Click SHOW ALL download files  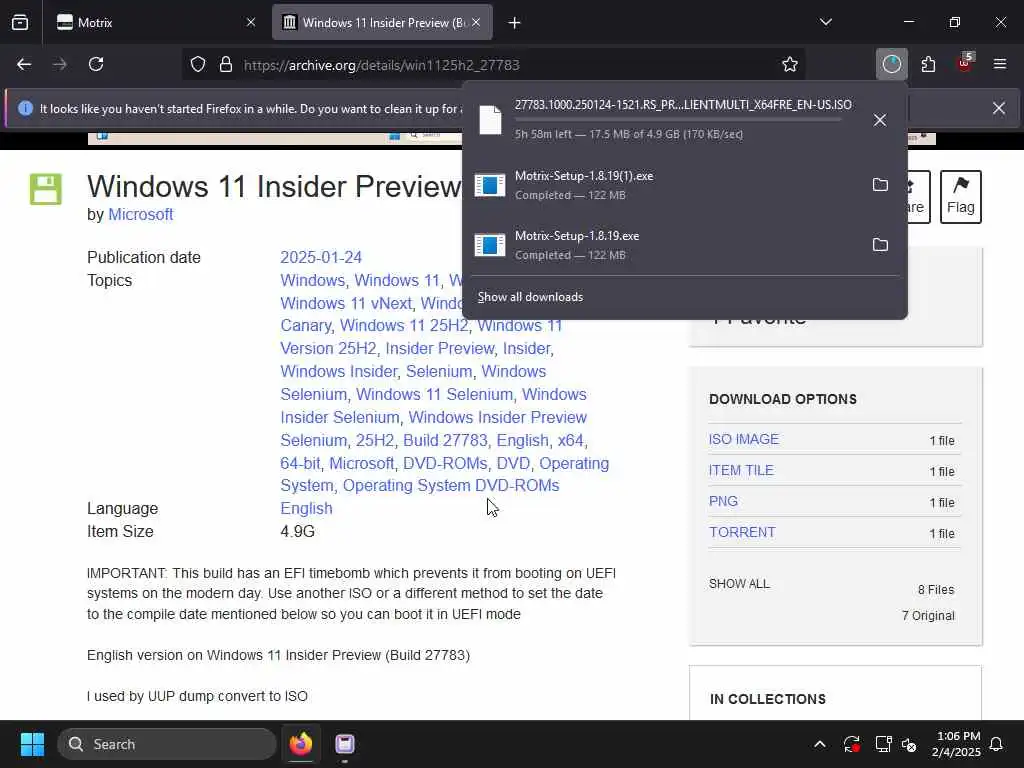739,584
